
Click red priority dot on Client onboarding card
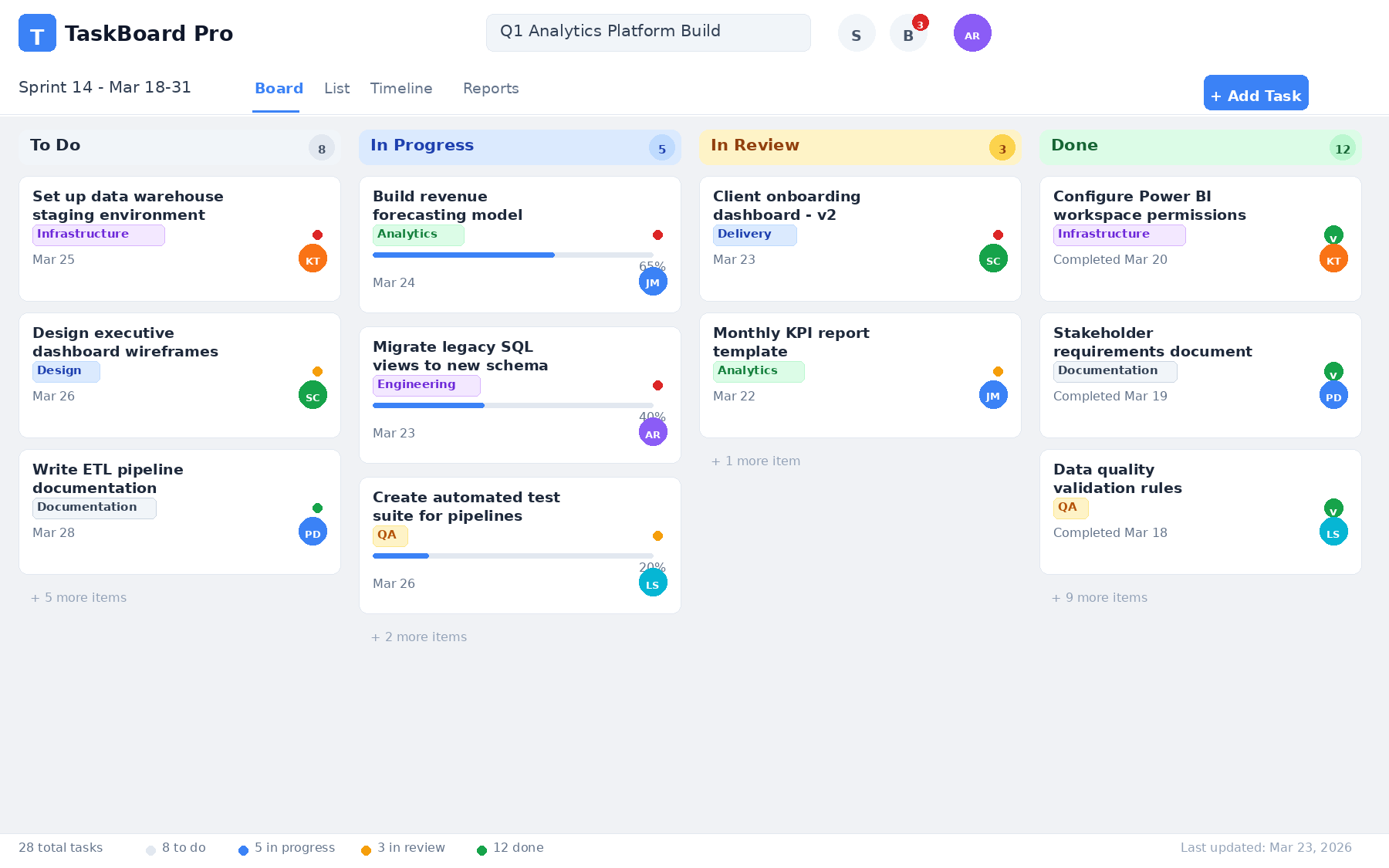click(998, 235)
